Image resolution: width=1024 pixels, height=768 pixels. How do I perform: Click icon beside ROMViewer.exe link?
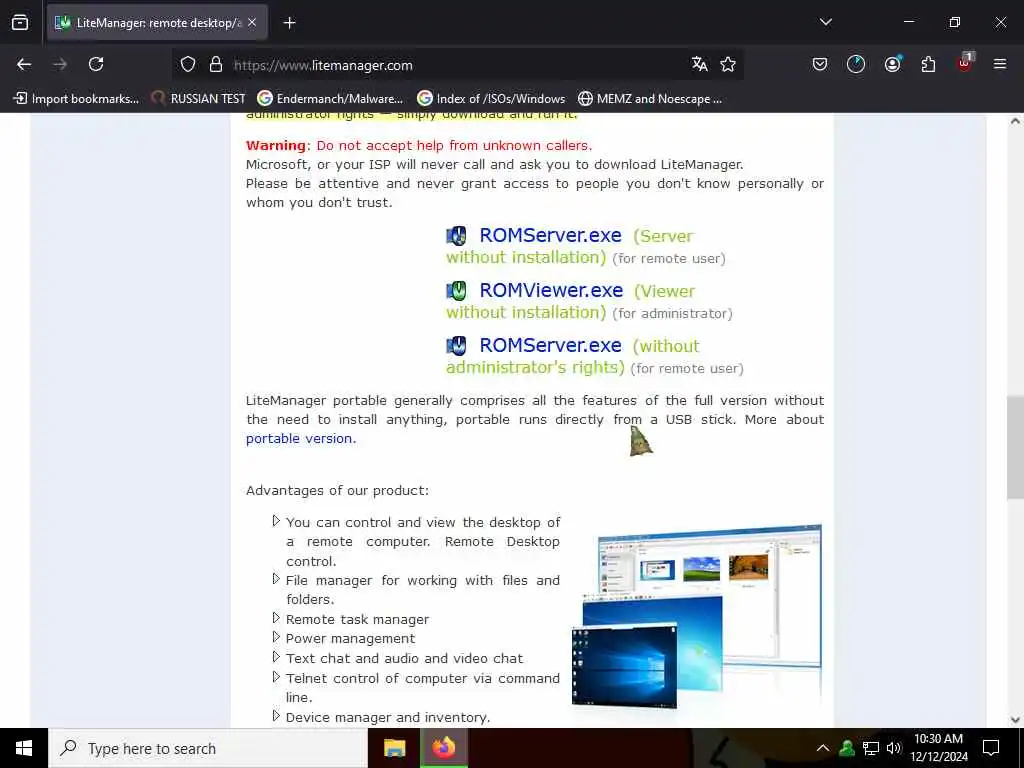pyautogui.click(x=456, y=291)
